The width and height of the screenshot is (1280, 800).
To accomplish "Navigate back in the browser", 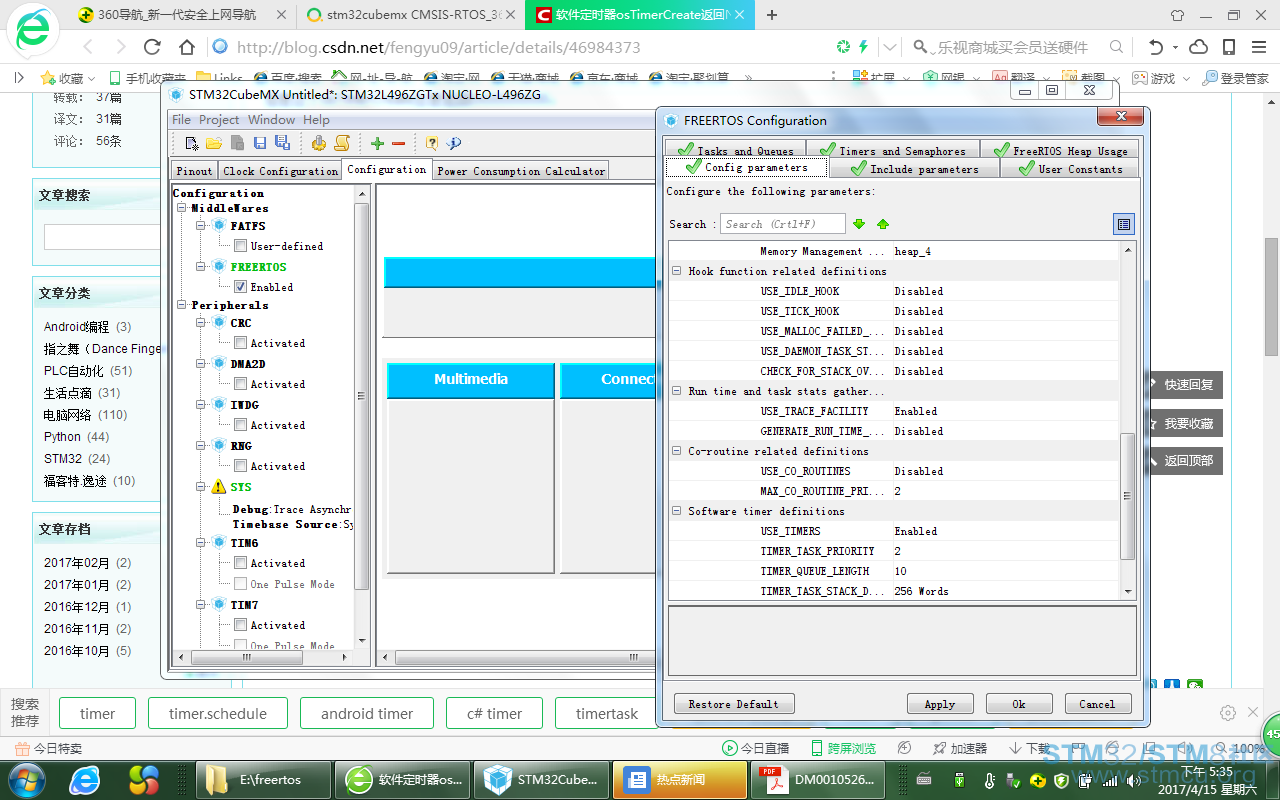I will [x=88, y=47].
